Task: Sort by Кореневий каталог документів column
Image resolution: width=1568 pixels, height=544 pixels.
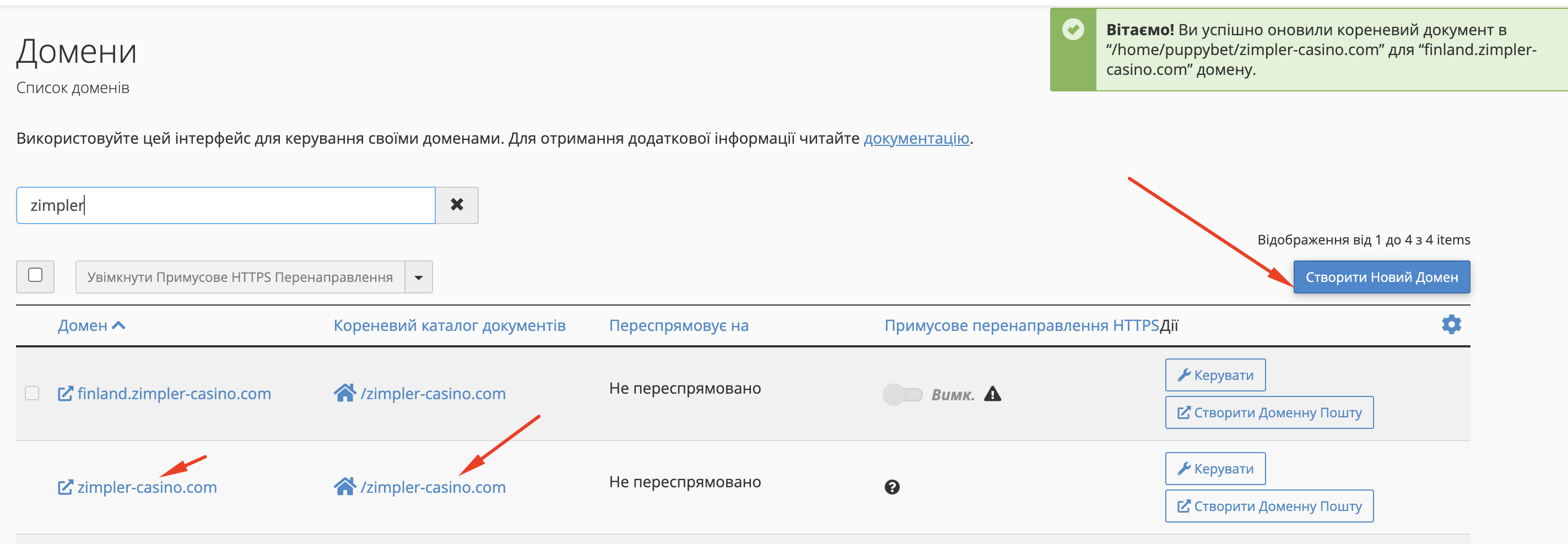Action: (449, 325)
